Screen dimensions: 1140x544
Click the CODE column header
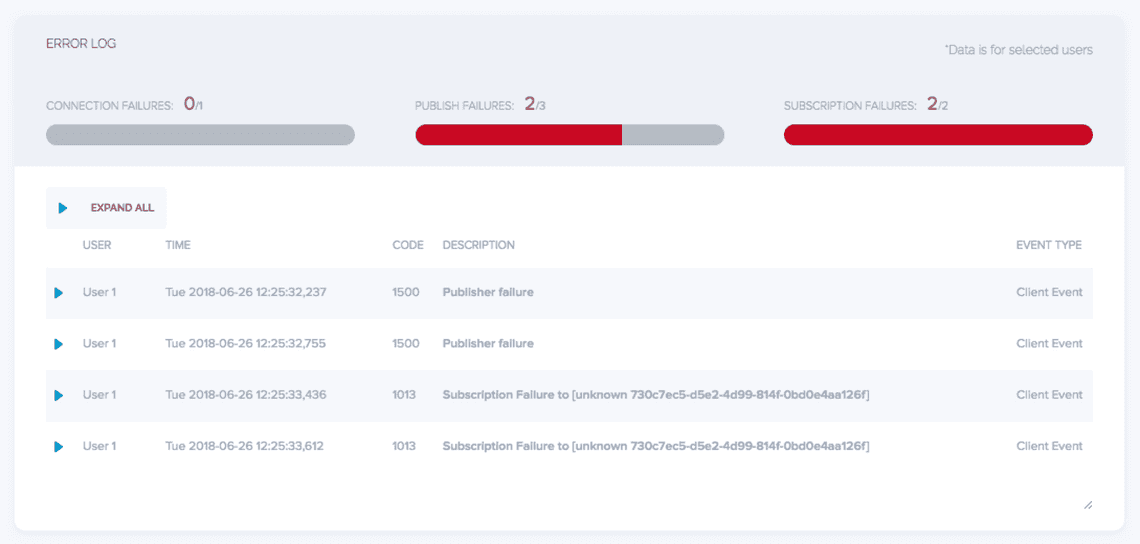pyautogui.click(x=408, y=245)
